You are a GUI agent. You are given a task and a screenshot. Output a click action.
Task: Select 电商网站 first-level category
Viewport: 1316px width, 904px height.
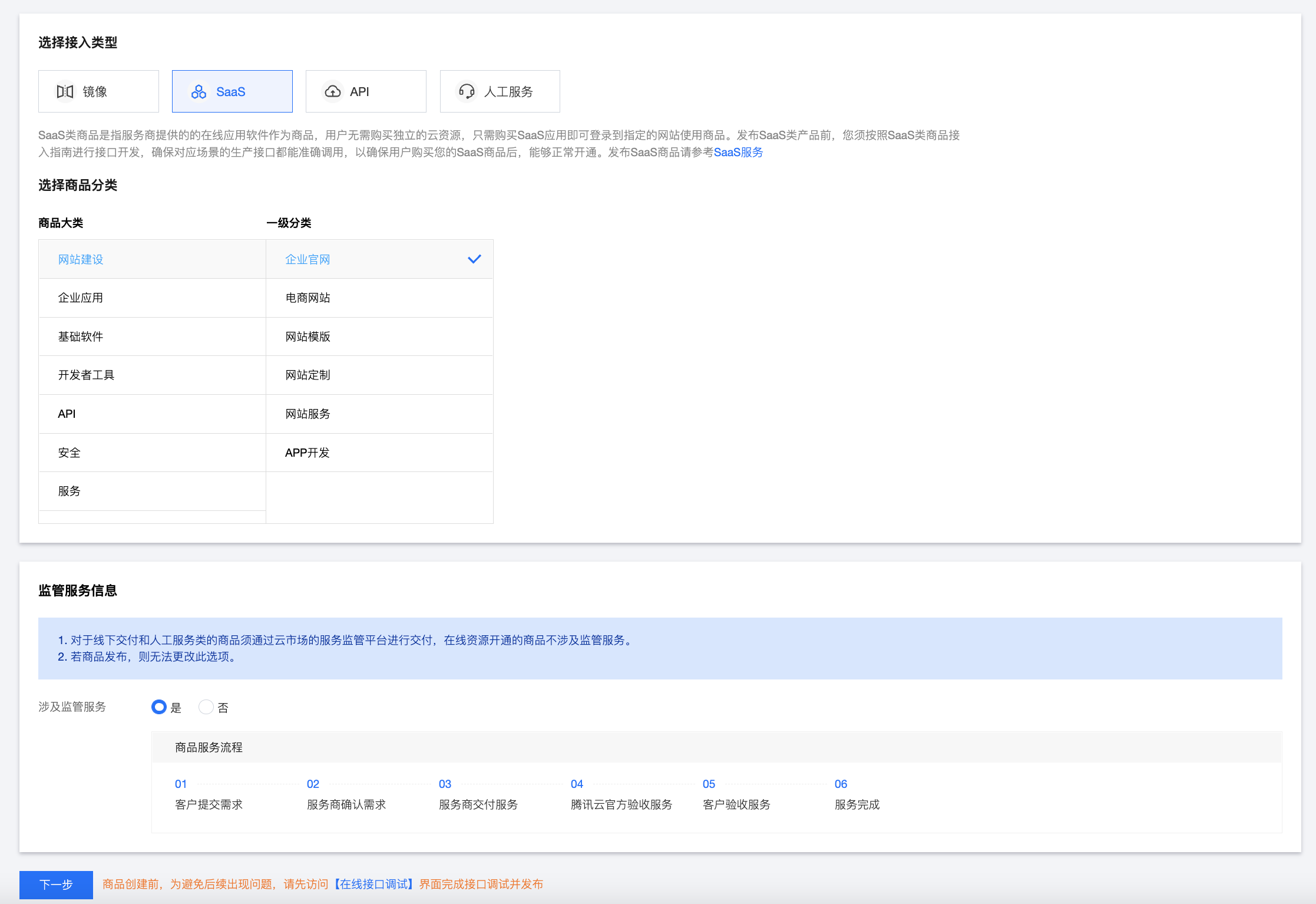pos(379,298)
